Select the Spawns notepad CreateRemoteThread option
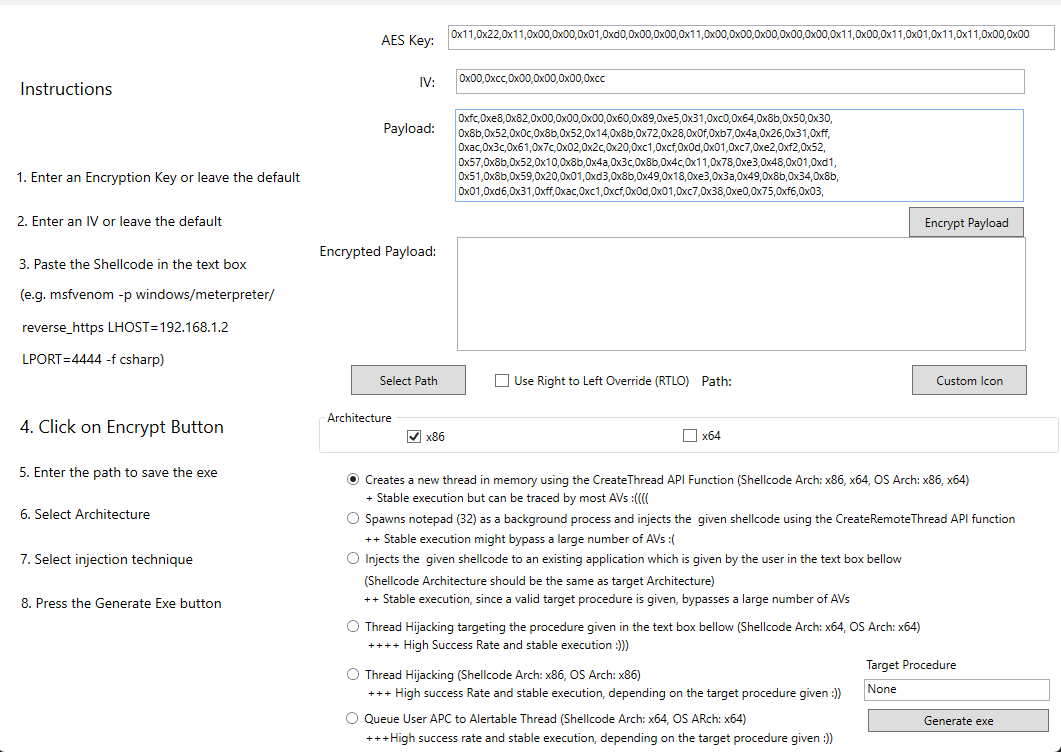Viewport: 1061px width, 752px height. point(353,518)
